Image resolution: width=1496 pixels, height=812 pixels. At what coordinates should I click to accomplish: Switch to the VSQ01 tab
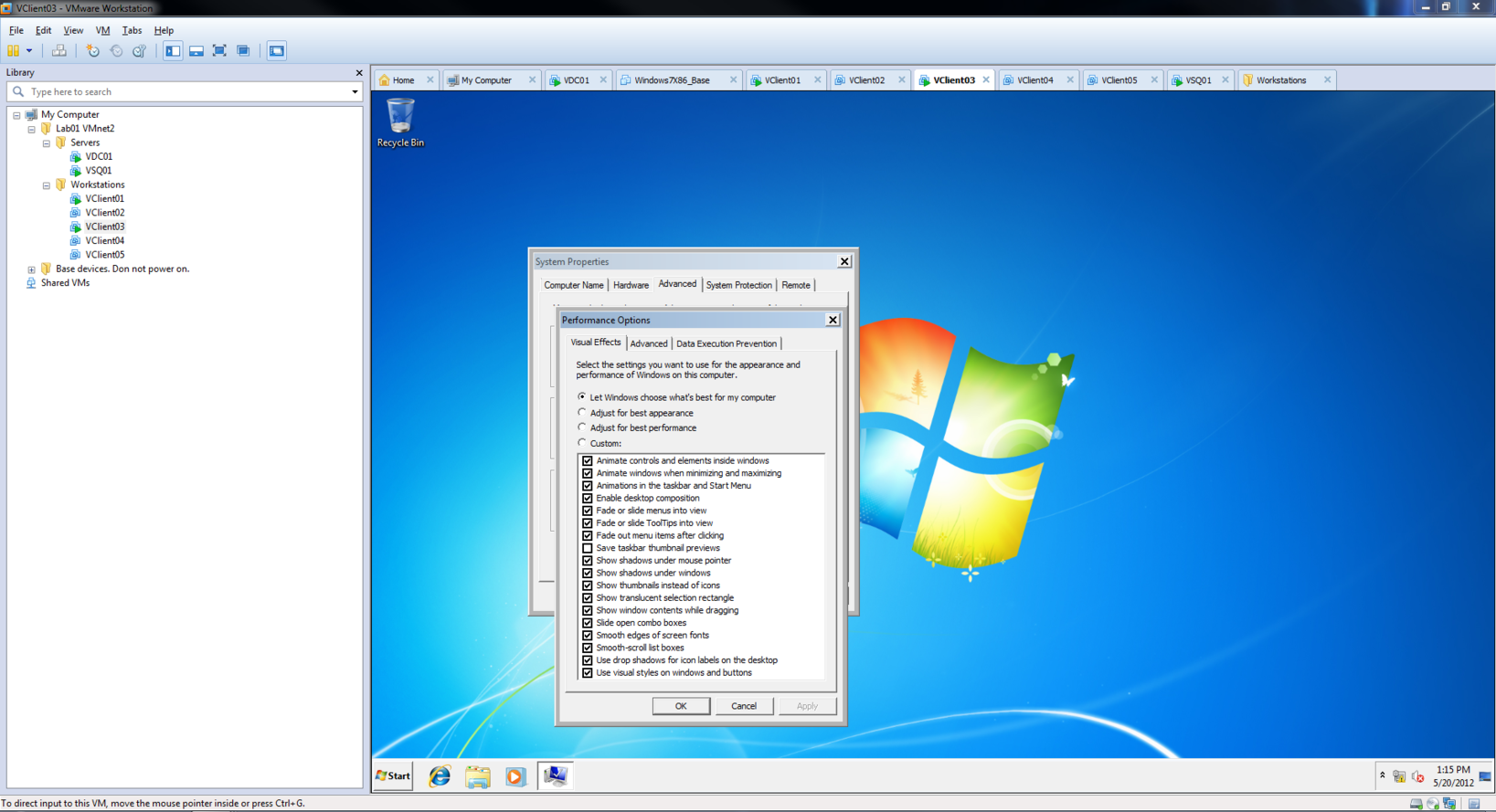(1198, 80)
